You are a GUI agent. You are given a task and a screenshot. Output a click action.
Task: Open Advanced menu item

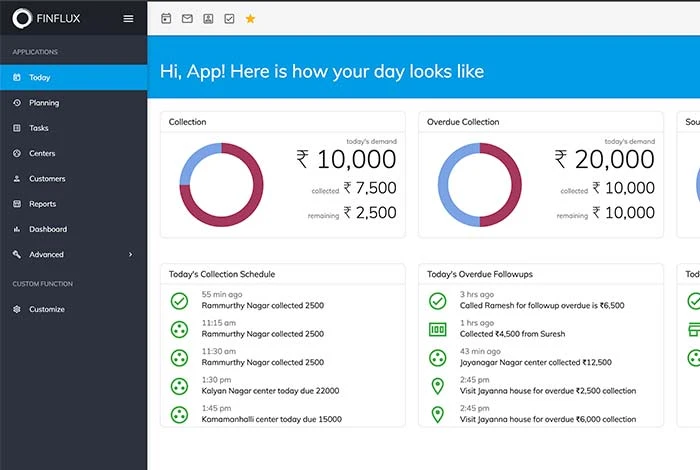click(74, 254)
